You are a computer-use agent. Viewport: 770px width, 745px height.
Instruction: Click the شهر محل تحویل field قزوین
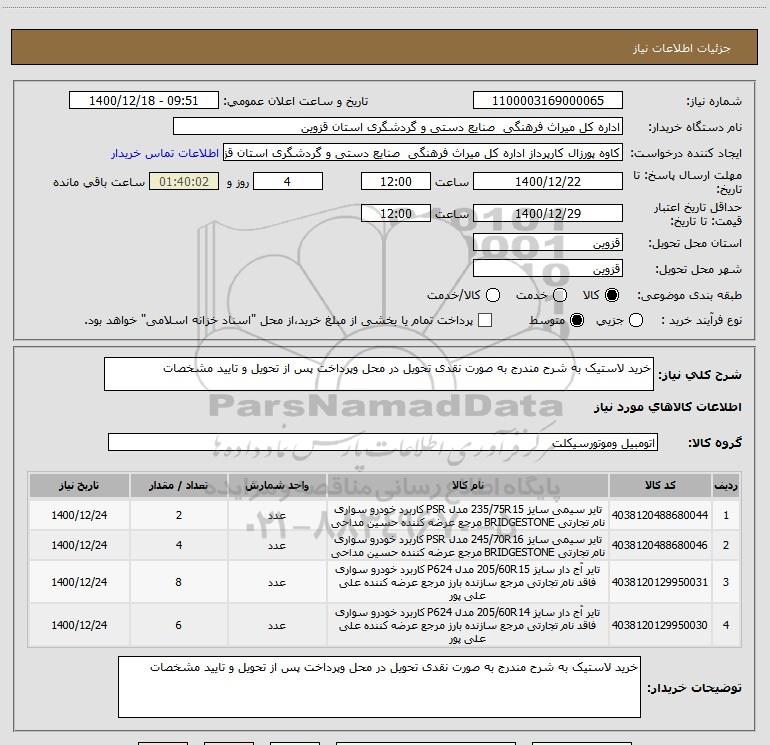[548, 269]
